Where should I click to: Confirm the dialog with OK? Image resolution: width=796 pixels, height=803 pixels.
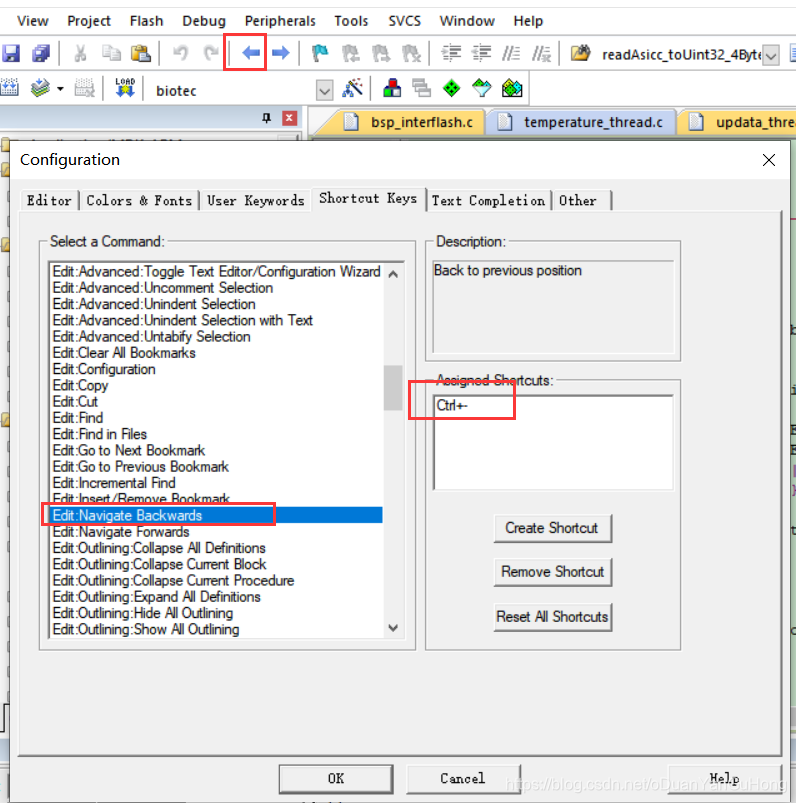point(336,779)
